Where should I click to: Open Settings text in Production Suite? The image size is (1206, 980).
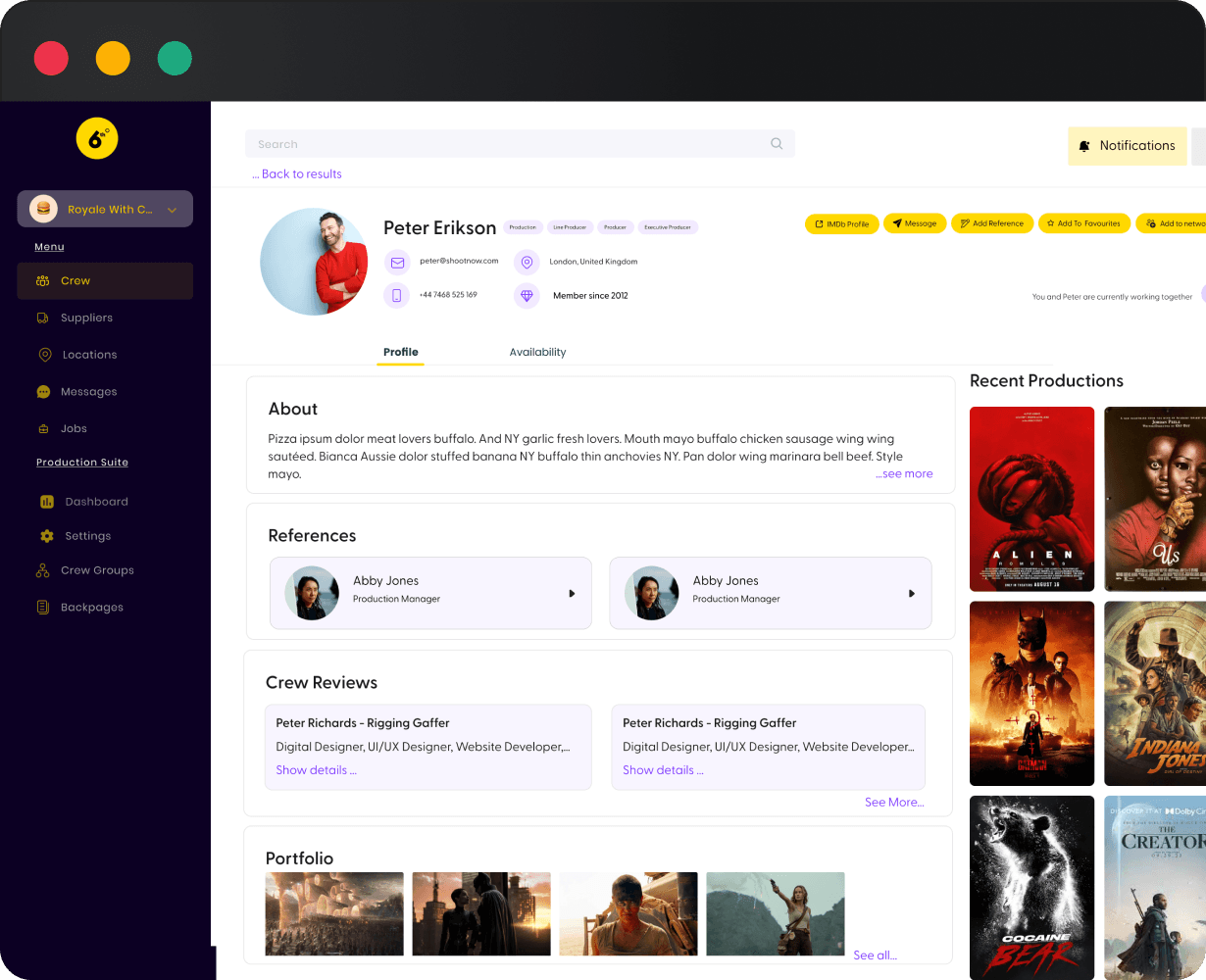[x=87, y=536]
